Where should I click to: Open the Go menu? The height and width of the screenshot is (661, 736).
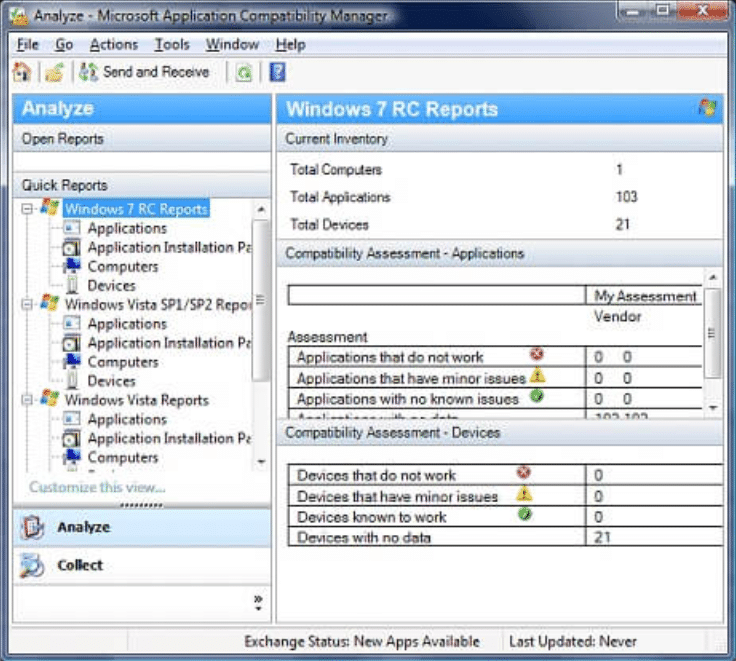pyautogui.click(x=64, y=45)
